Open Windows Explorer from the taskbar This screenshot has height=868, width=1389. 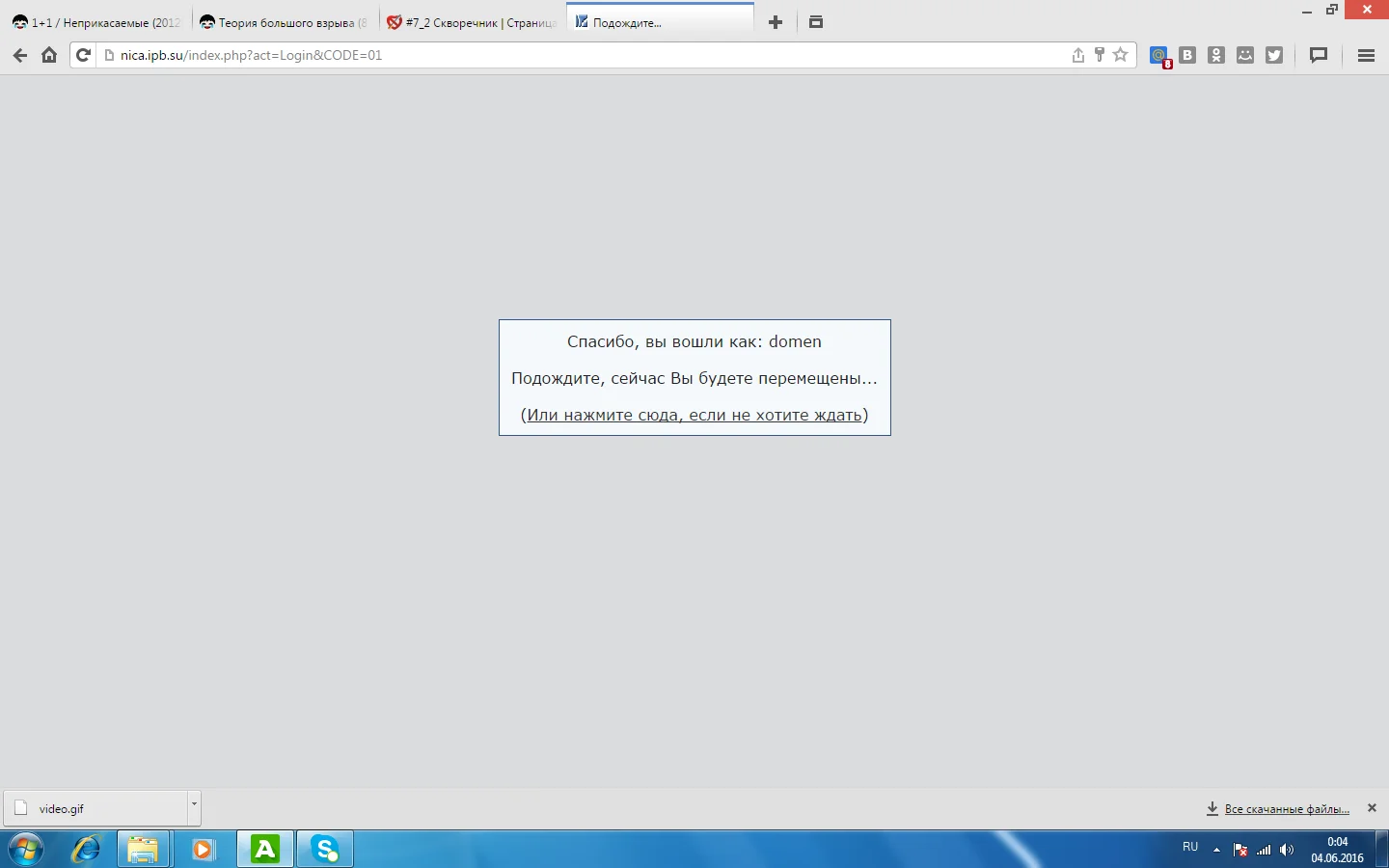[144, 850]
